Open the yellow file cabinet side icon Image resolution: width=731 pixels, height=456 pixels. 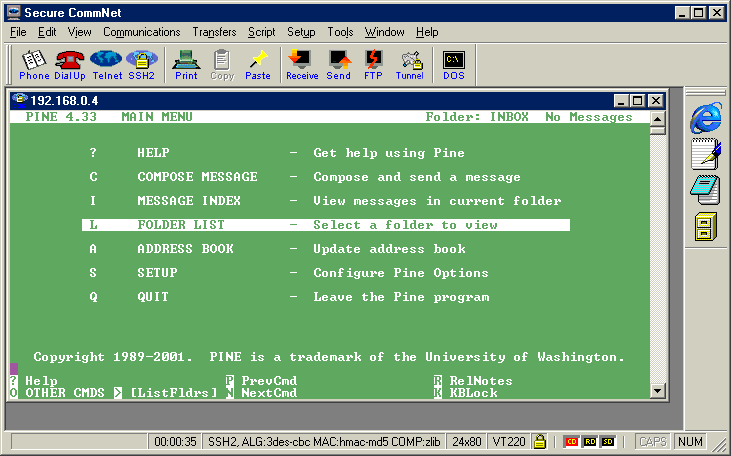[x=705, y=226]
